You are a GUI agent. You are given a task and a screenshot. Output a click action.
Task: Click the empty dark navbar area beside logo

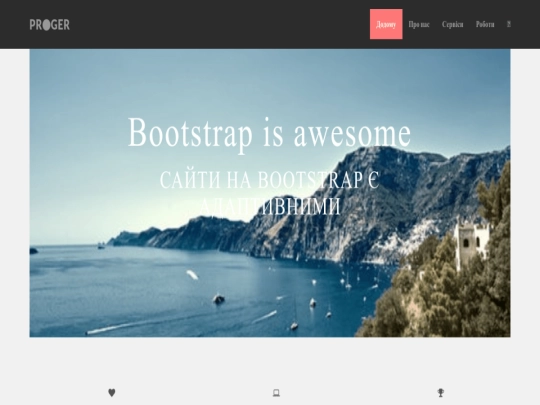220,24
